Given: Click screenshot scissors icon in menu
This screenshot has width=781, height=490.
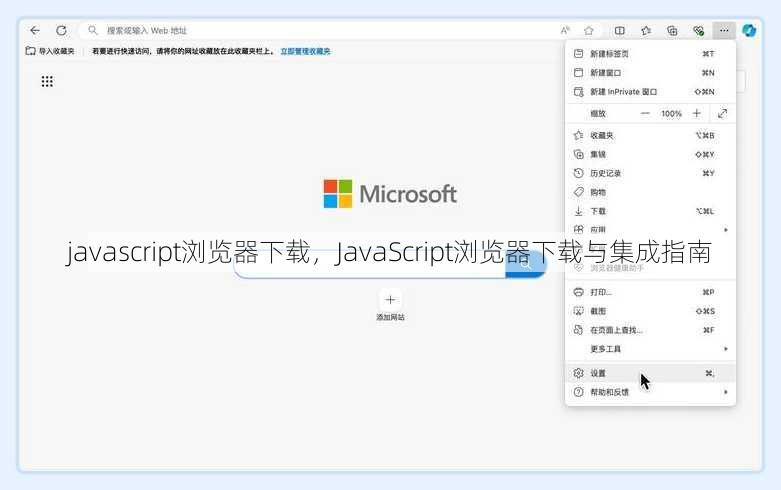Looking at the screenshot, I should coord(578,311).
